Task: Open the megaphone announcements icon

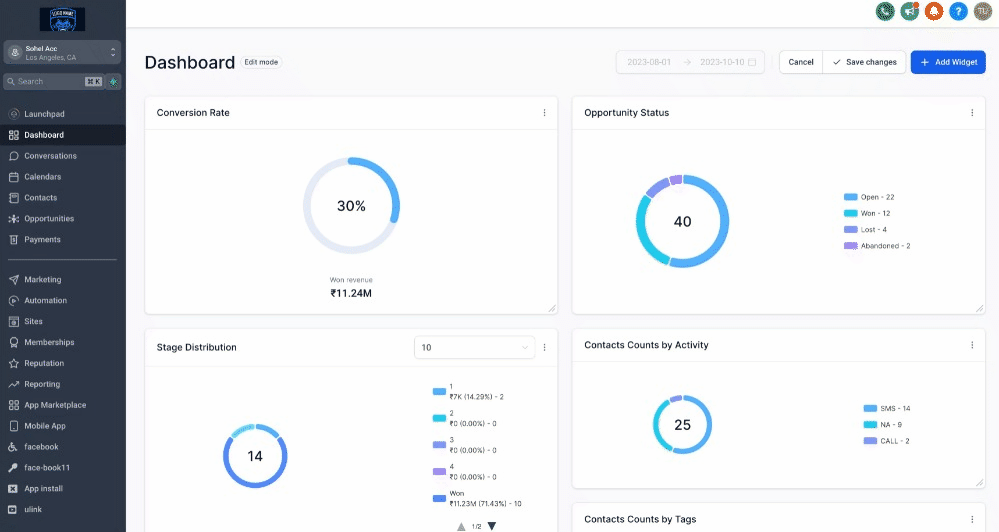Action: [909, 11]
